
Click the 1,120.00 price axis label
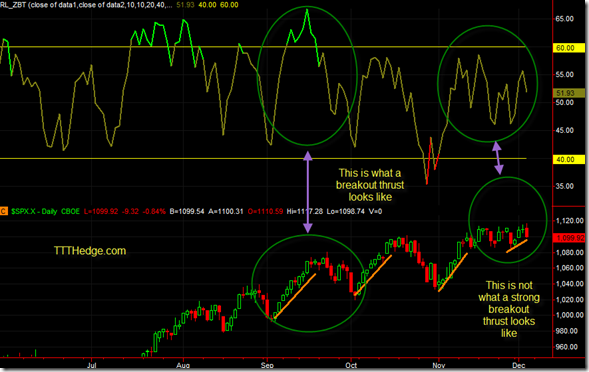(570, 221)
